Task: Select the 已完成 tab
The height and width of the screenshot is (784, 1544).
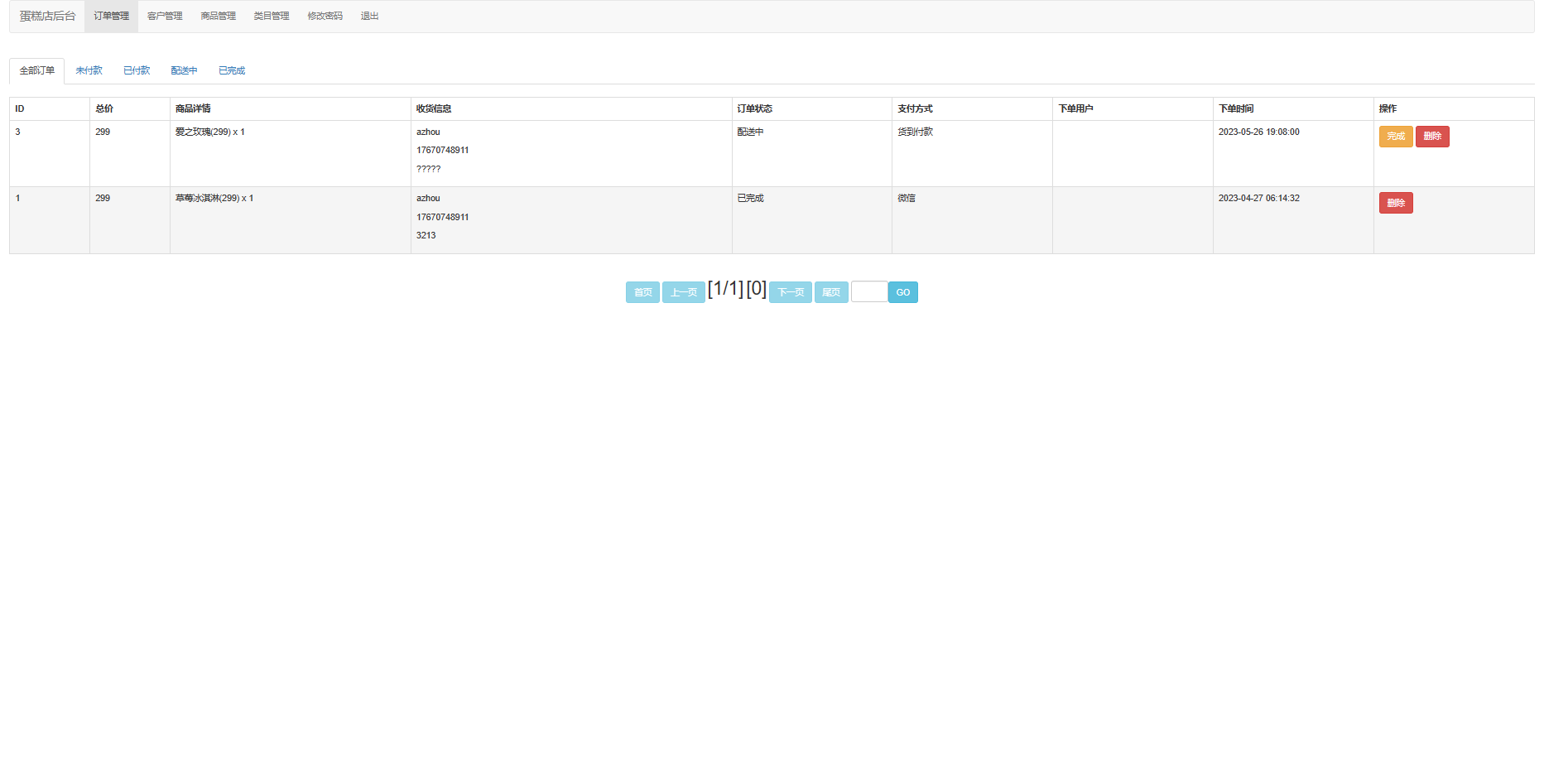Action: pos(232,71)
